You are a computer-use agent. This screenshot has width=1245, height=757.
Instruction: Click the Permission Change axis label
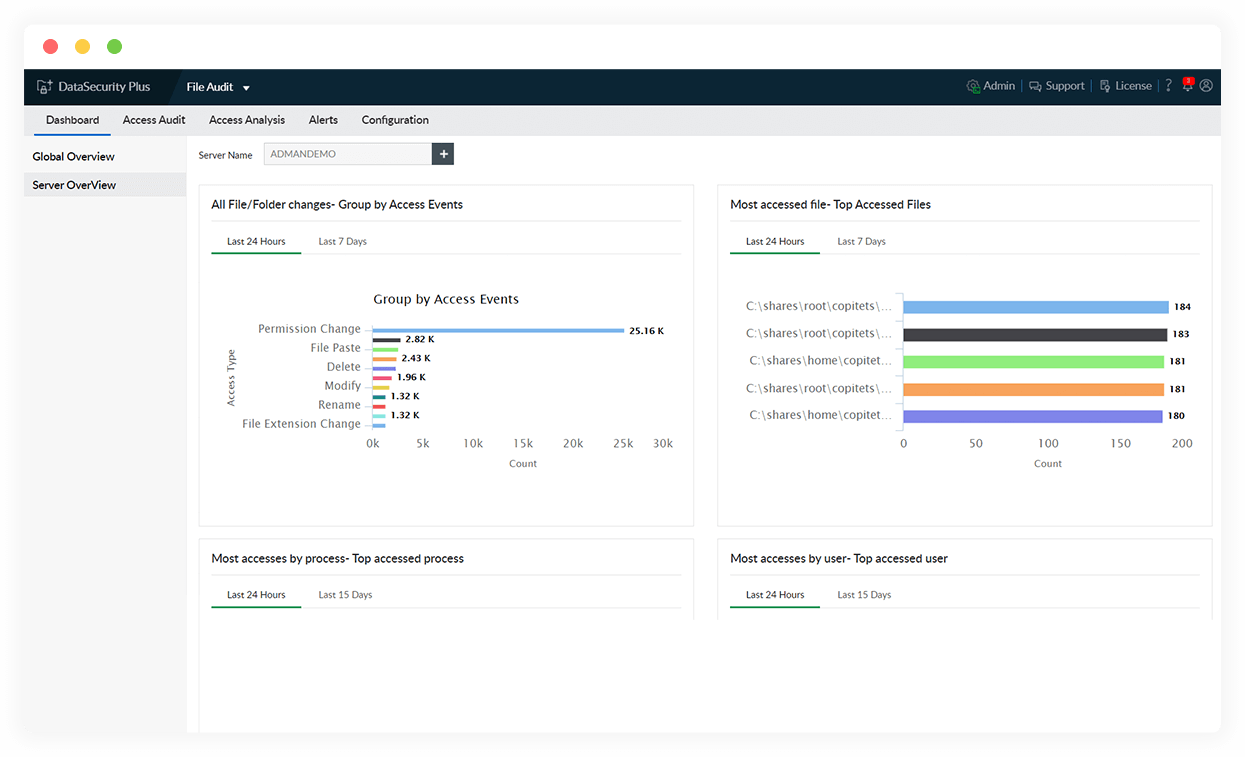pos(309,329)
